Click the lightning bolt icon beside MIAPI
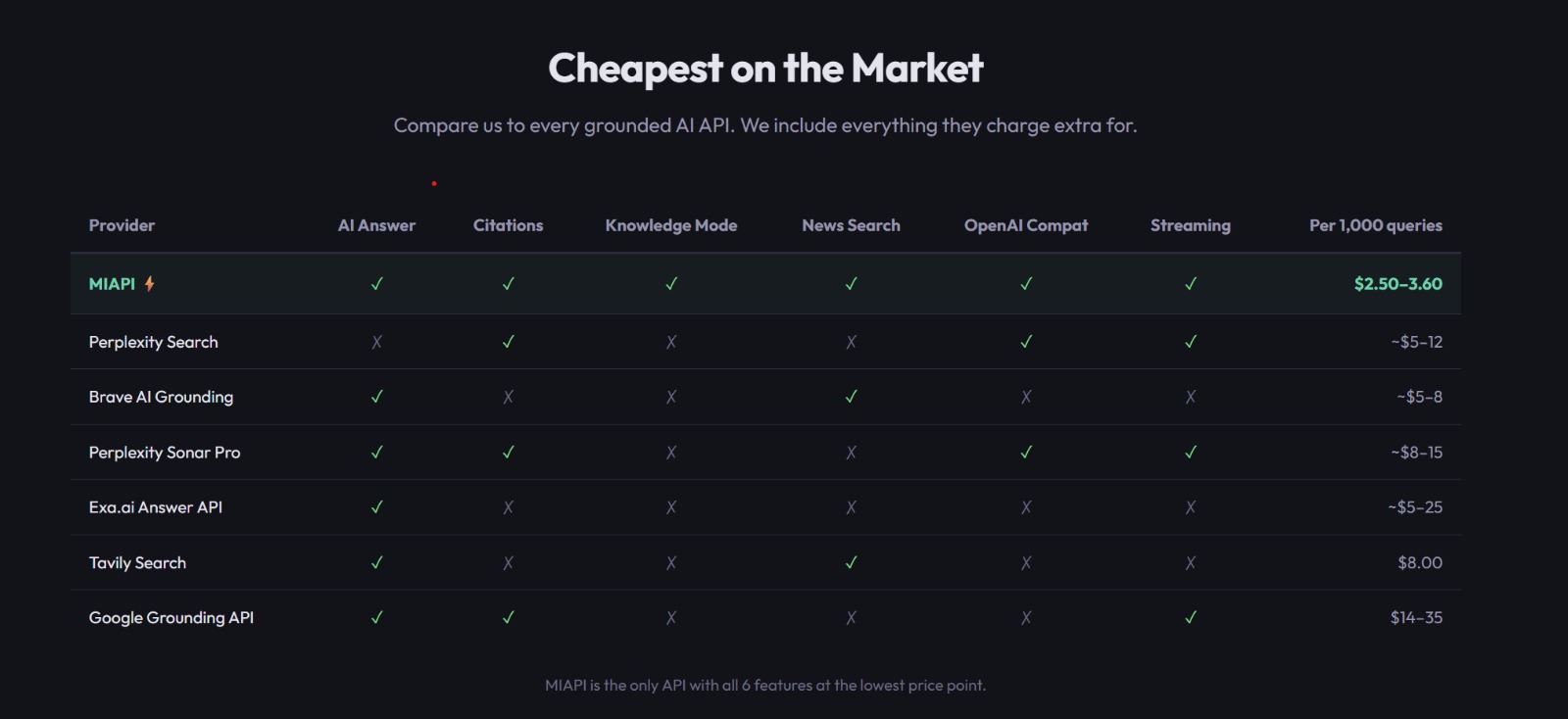 [x=150, y=284]
